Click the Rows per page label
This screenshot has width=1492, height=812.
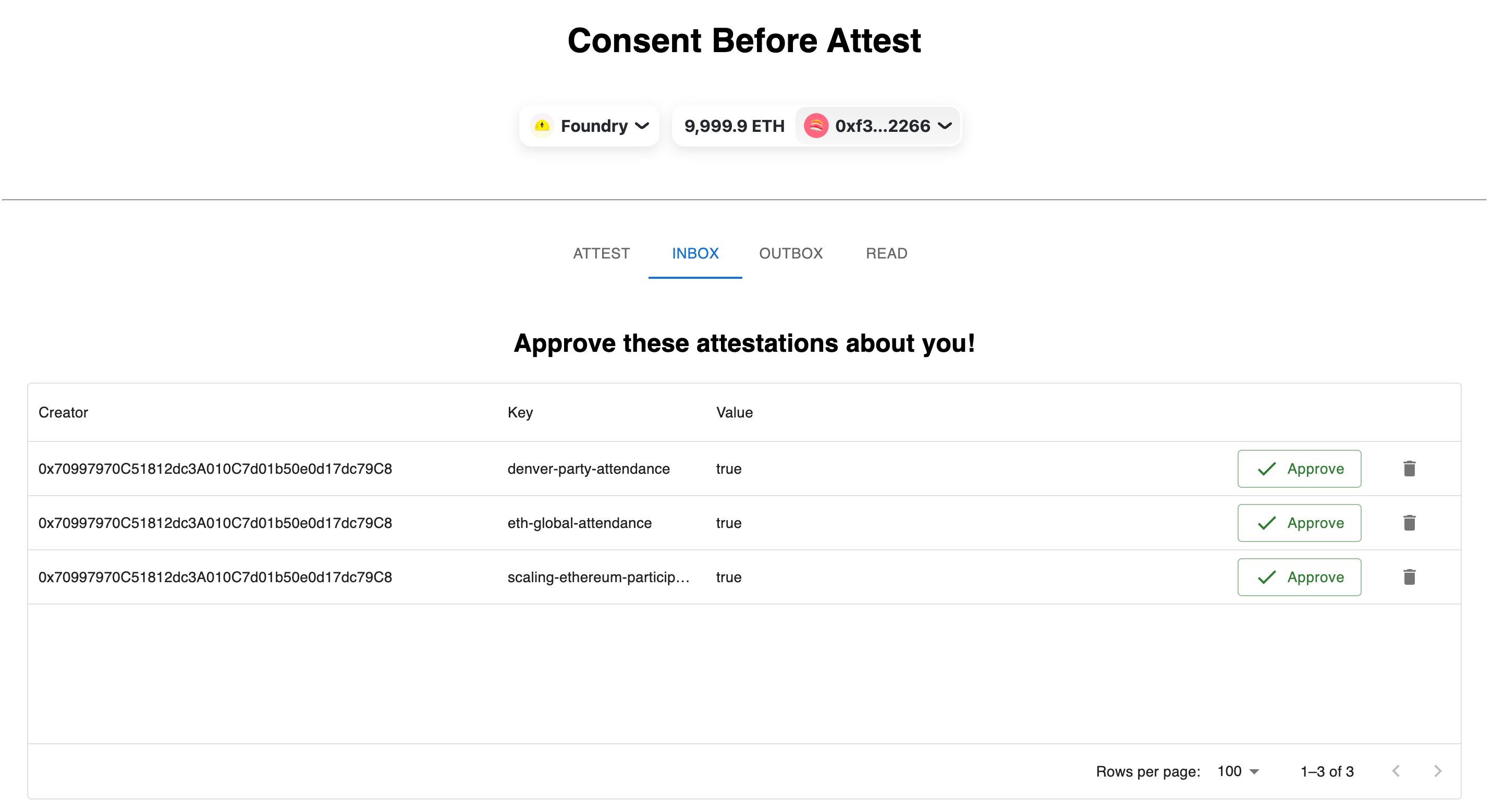[x=1148, y=771]
